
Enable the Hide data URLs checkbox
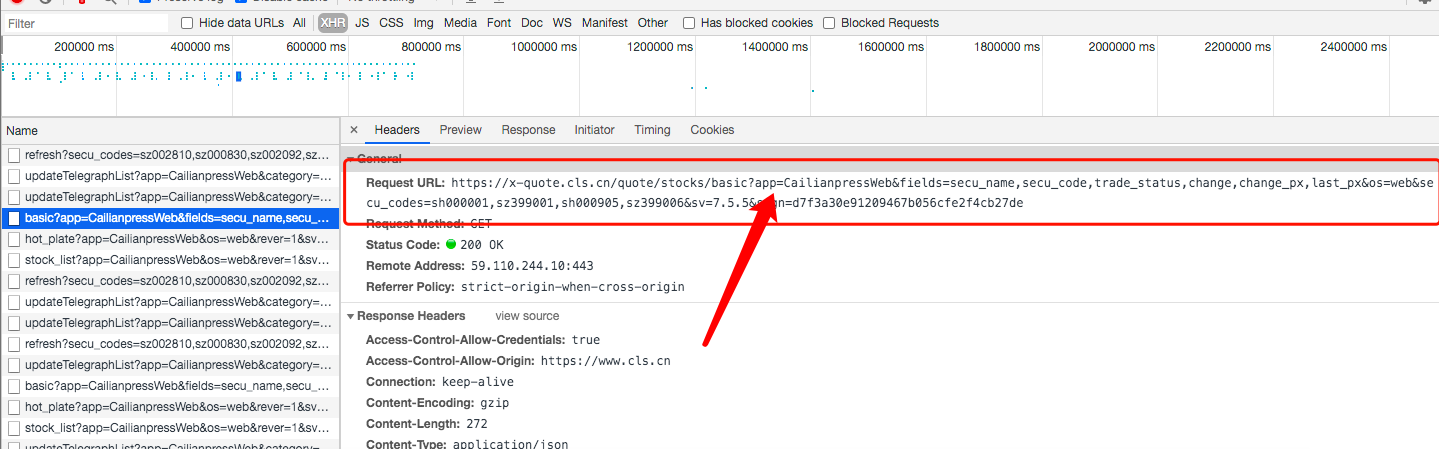187,23
